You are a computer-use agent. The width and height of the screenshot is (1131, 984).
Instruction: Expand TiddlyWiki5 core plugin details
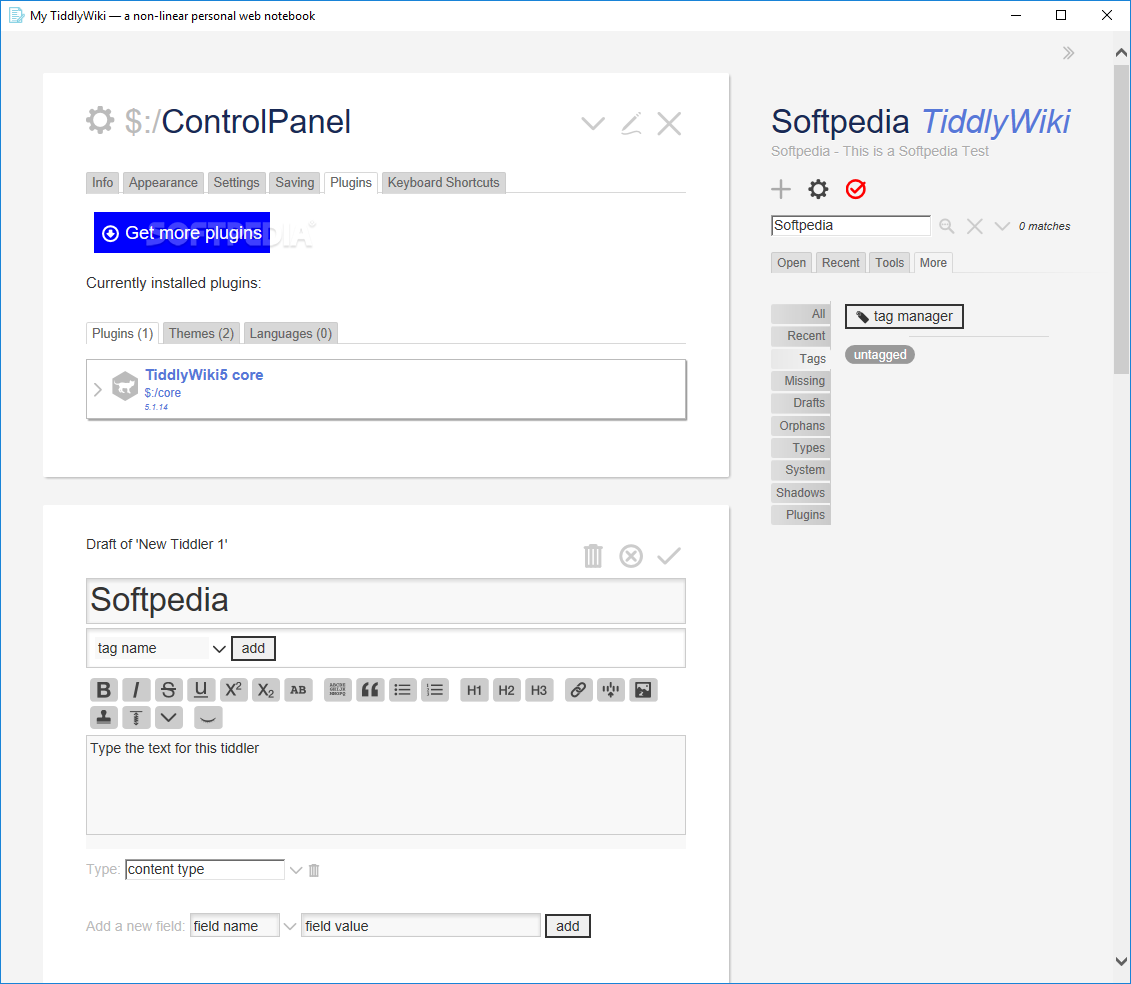pos(98,390)
